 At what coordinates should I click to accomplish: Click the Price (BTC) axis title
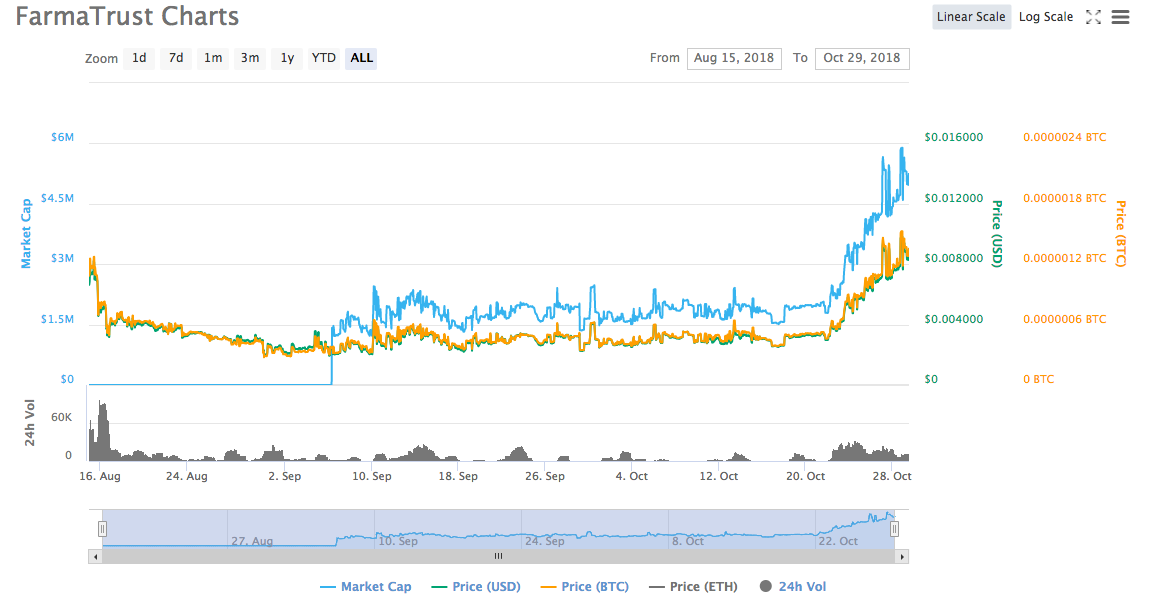[1120, 234]
